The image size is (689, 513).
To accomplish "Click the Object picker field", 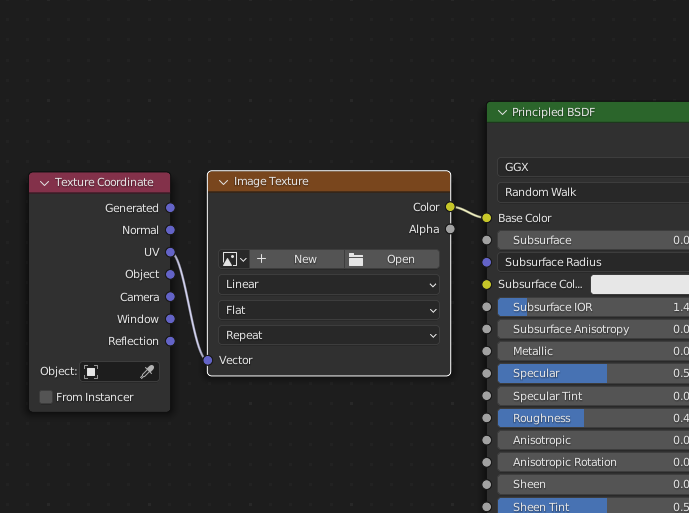I will (x=120, y=371).
